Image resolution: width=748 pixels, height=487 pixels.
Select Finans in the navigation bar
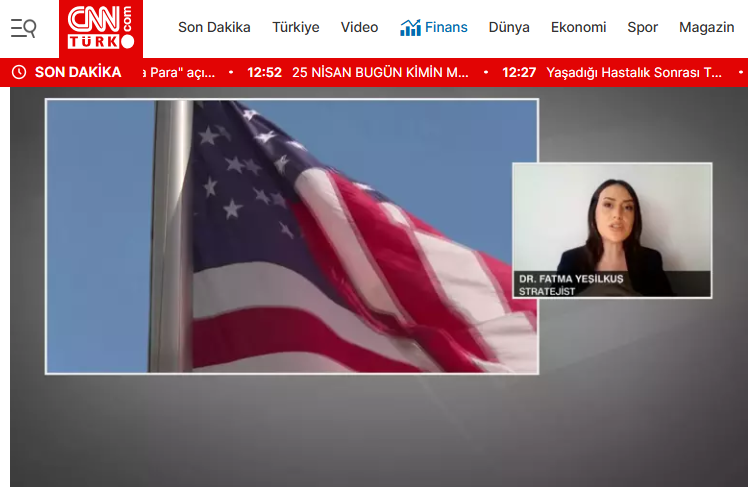445,28
